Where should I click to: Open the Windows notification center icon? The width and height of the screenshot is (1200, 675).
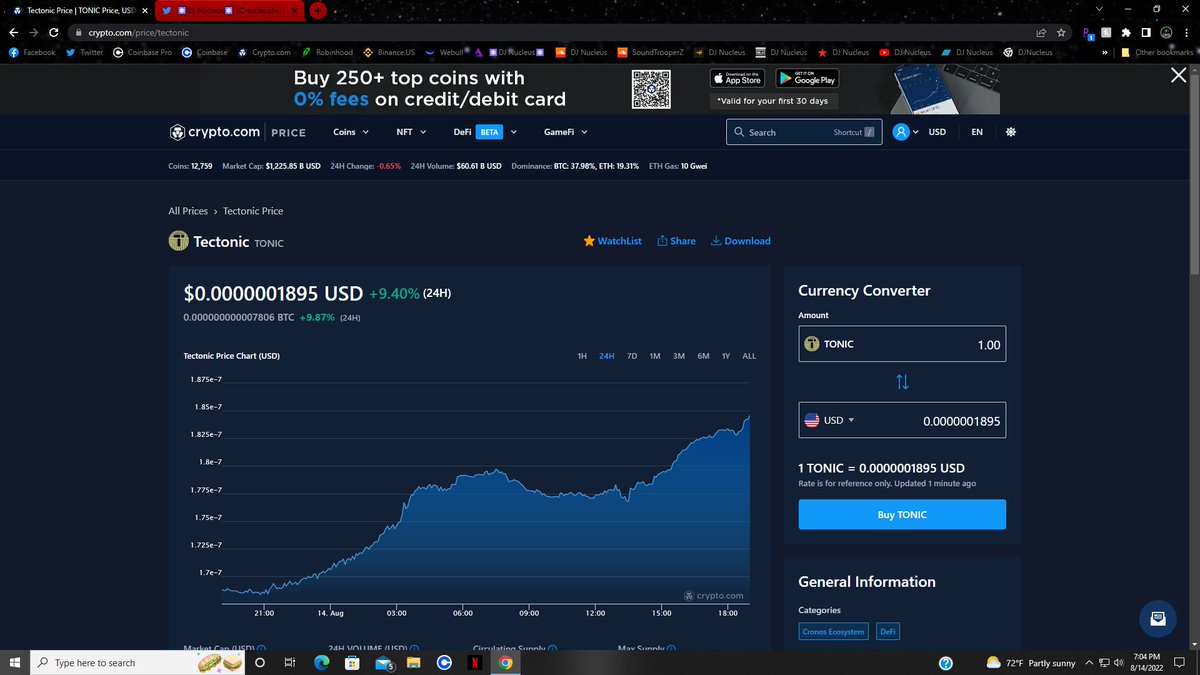(1180, 662)
